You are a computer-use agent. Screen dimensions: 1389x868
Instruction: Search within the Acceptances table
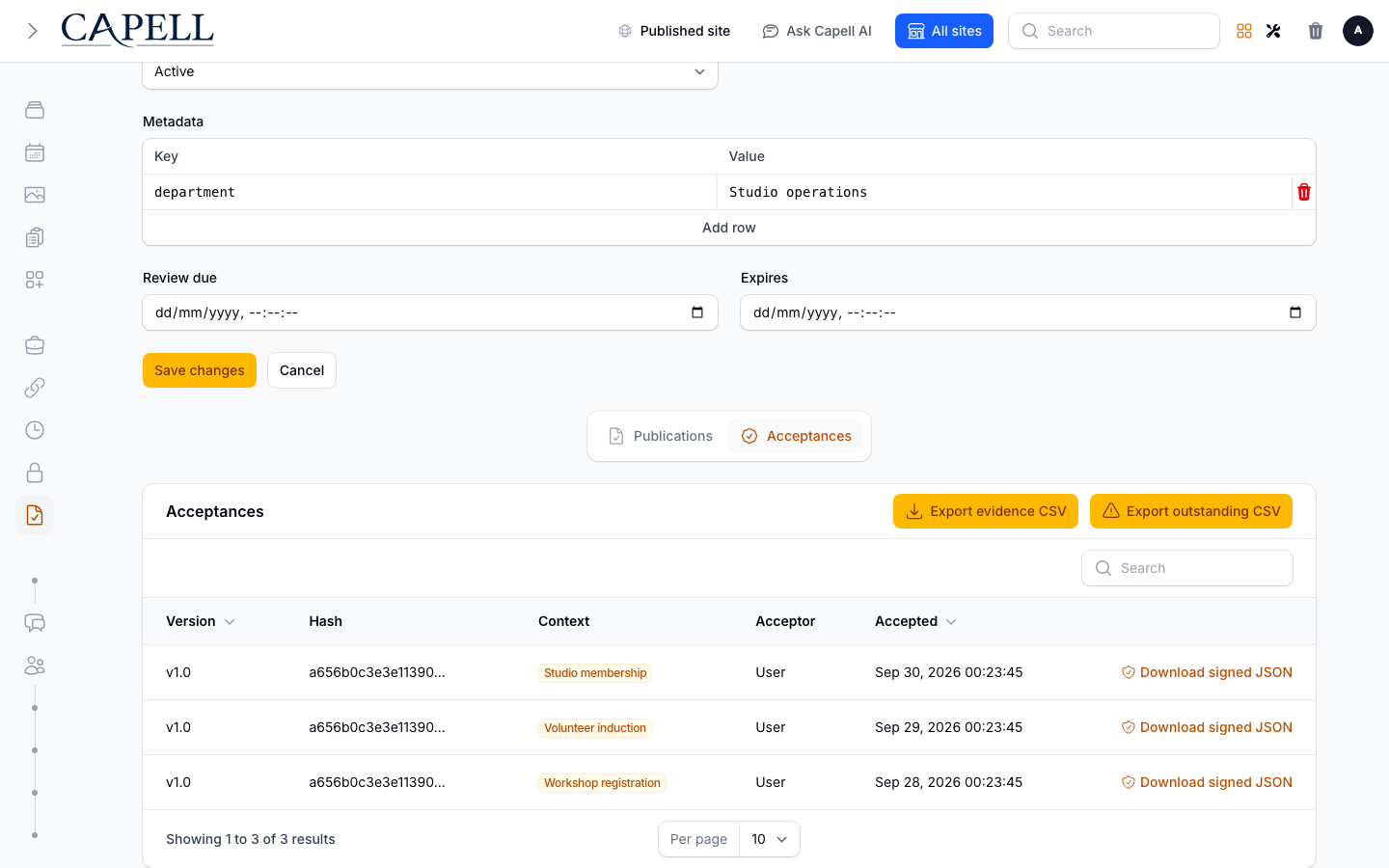[x=1187, y=568]
